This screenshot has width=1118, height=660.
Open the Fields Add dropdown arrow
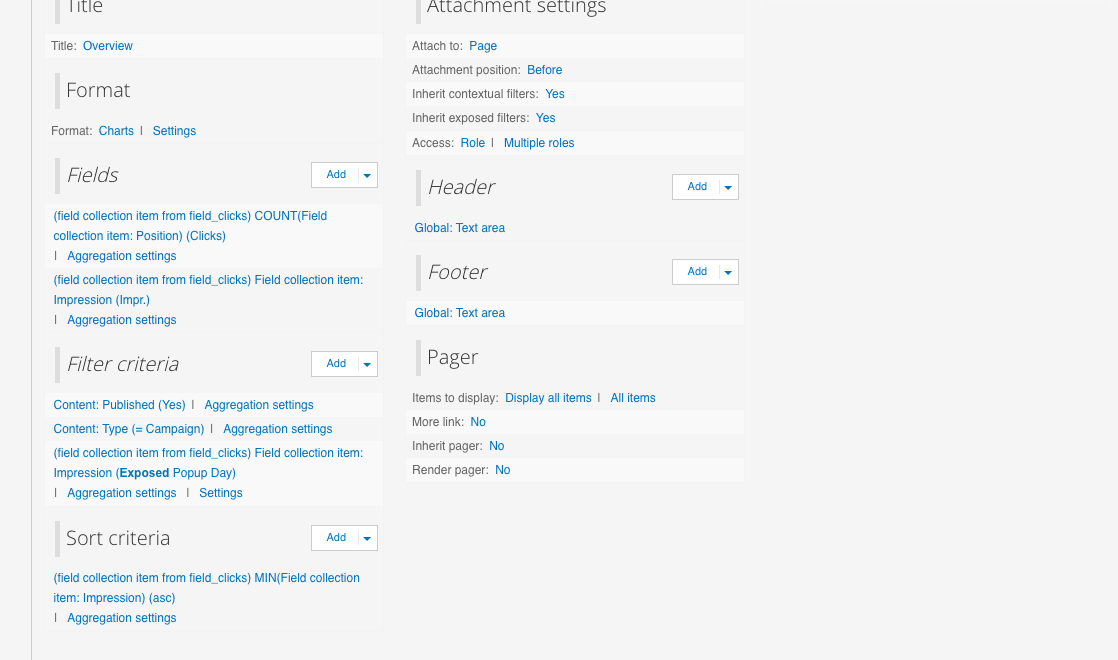coord(368,174)
